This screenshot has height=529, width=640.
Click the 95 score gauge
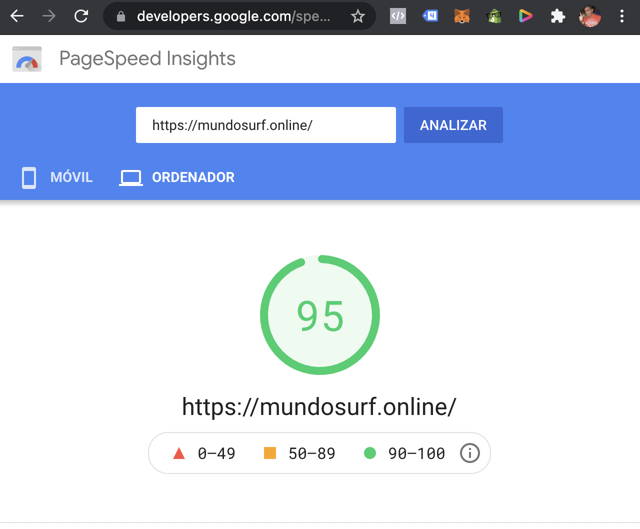[320, 315]
